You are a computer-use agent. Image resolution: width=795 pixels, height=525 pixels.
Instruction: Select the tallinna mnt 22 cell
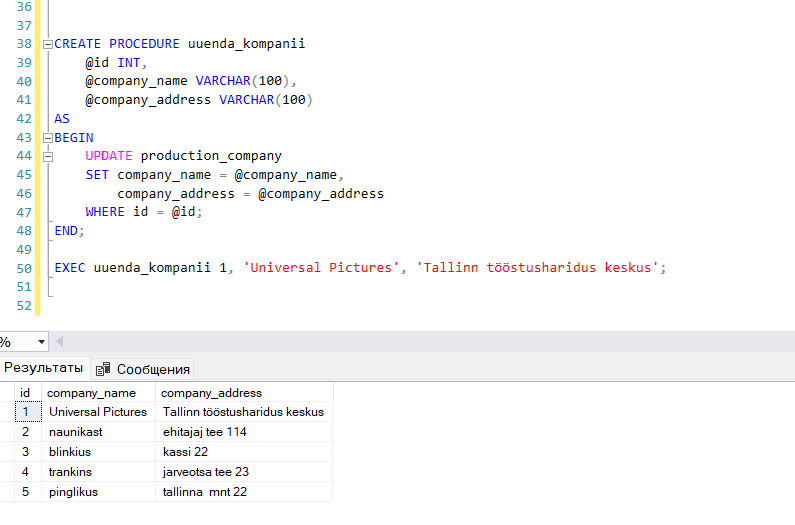[x=244, y=492]
